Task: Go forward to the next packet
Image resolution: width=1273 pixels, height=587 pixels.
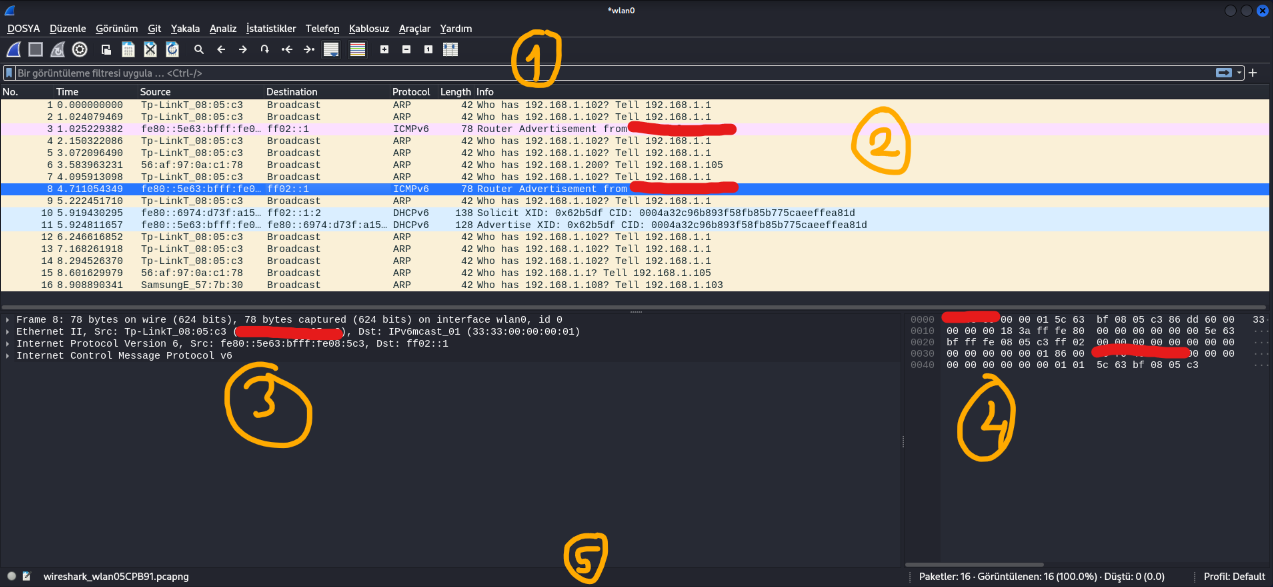Action: [x=243, y=48]
